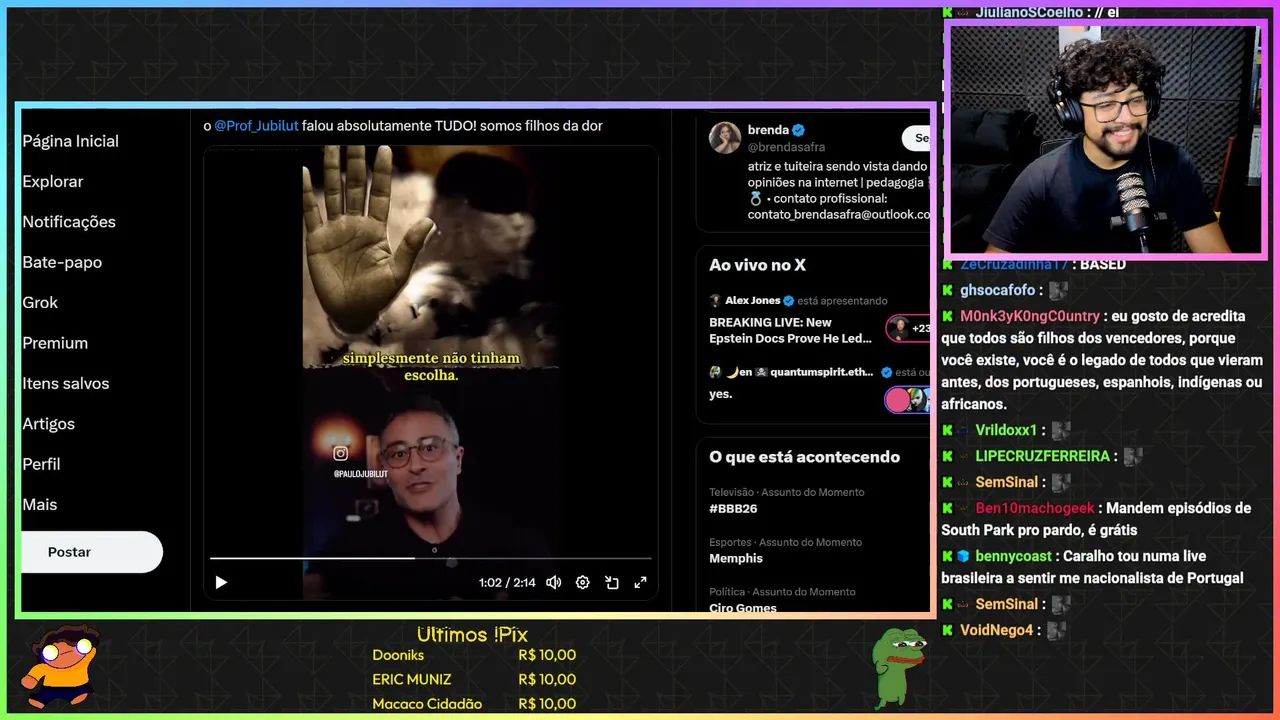Expand the Mais menu item
1280x720 pixels.
coord(40,505)
